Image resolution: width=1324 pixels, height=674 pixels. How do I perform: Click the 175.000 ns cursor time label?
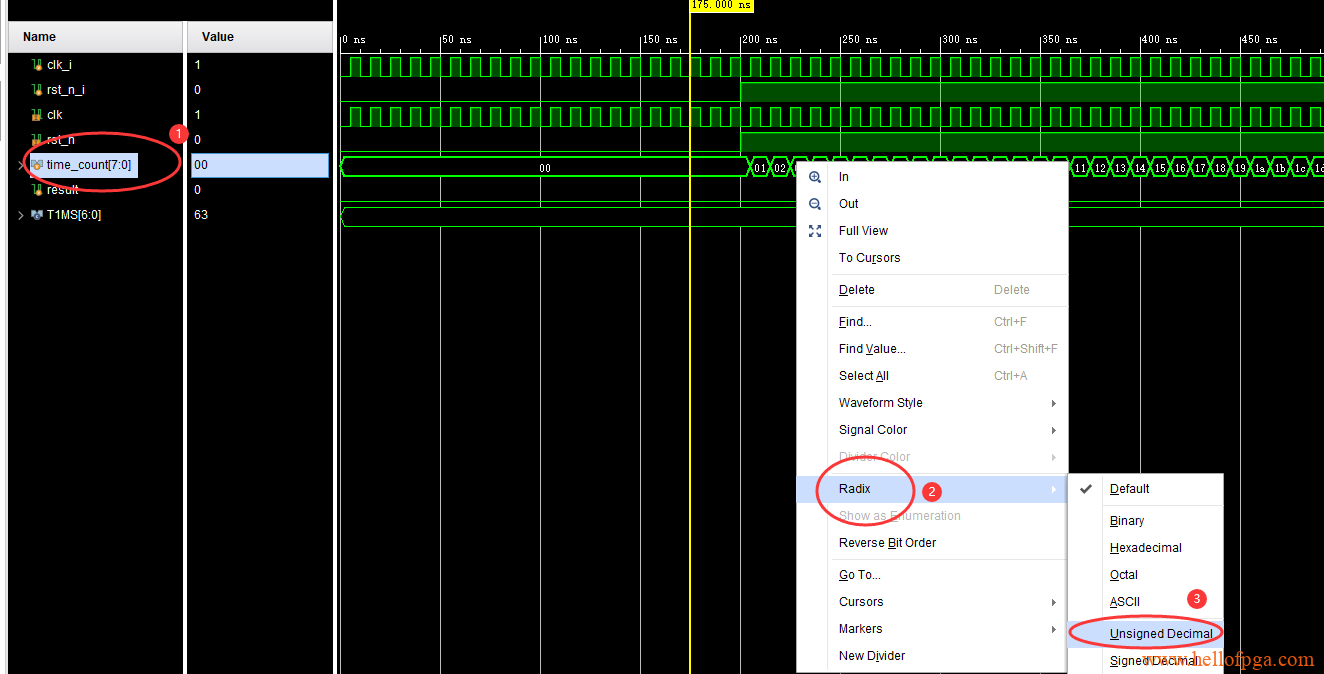coord(721,5)
